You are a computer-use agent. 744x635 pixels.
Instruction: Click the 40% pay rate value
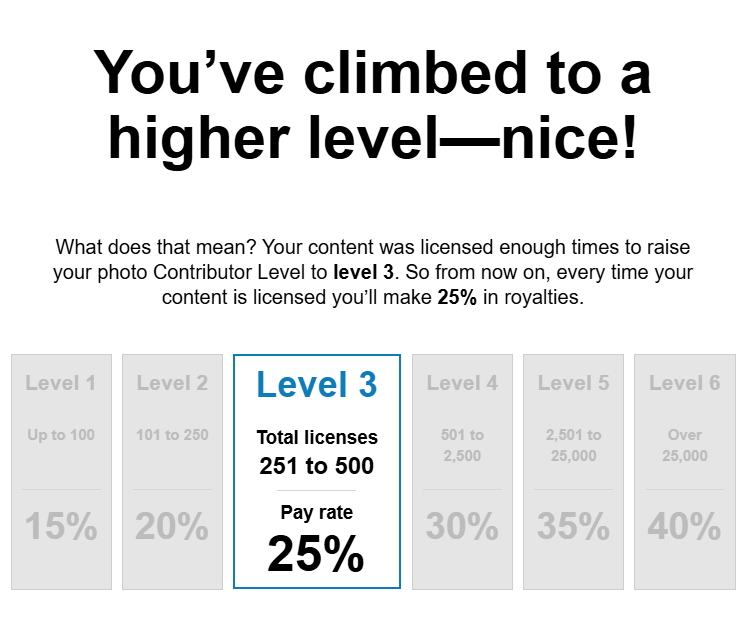684,526
